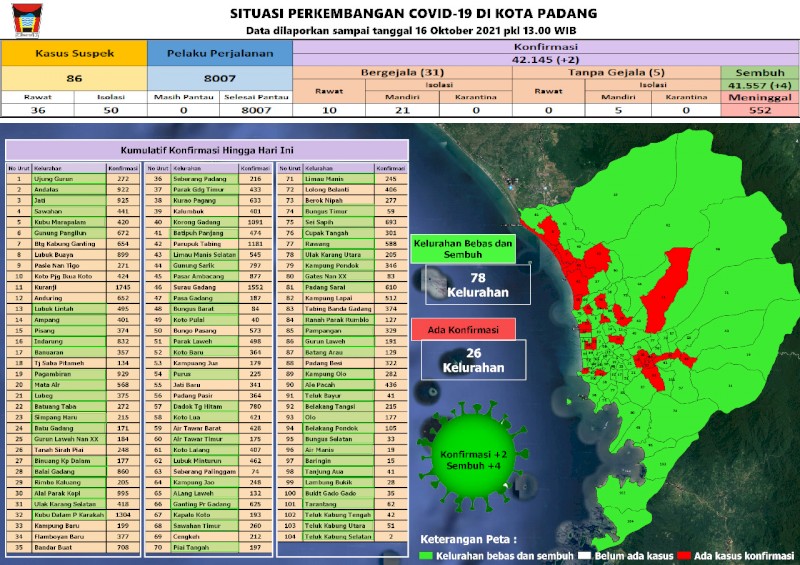The width and height of the screenshot is (800, 565).
Task: Select the Lubuk Buaya kelurahan cell
Action: coord(69,255)
